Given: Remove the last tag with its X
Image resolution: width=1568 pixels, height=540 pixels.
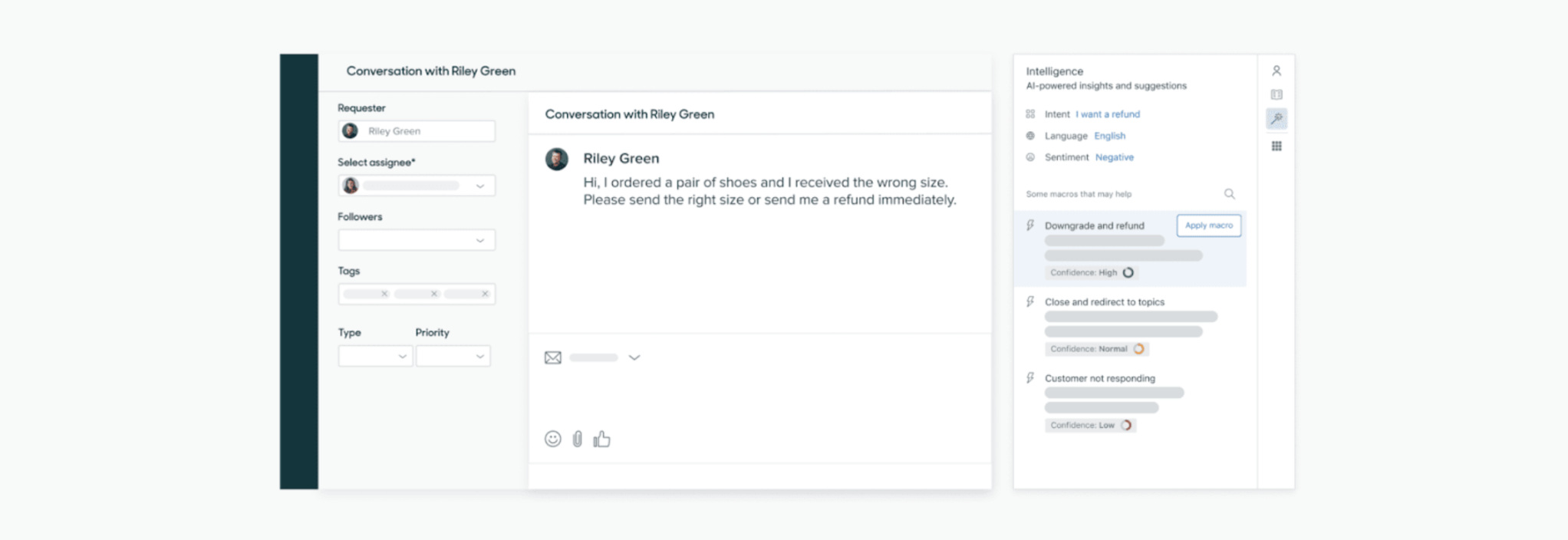Looking at the screenshot, I should 485,294.
